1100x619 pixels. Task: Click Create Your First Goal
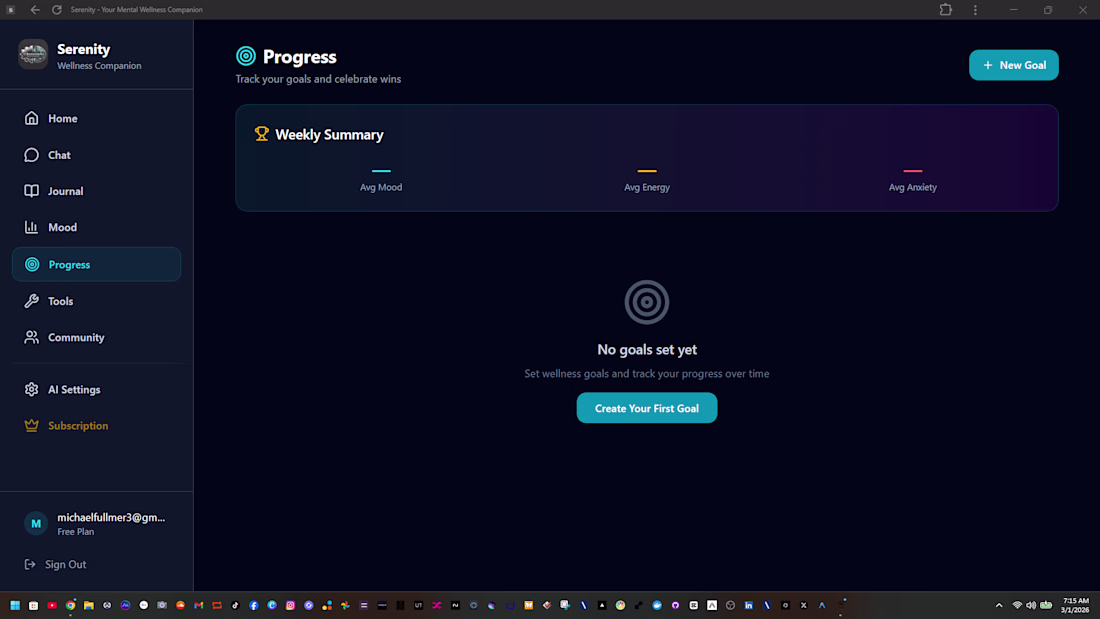[647, 408]
